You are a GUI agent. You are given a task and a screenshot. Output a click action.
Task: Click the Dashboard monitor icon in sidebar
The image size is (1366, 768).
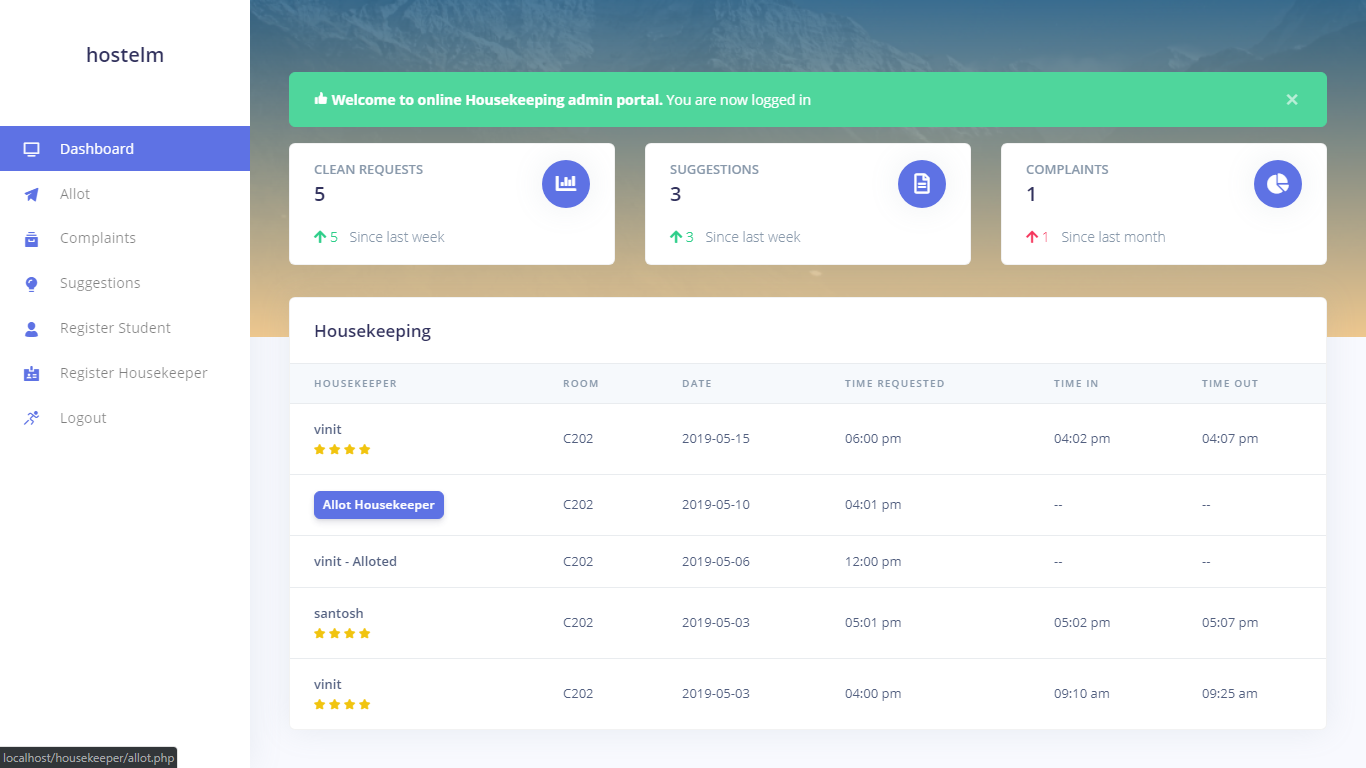(31, 148)
